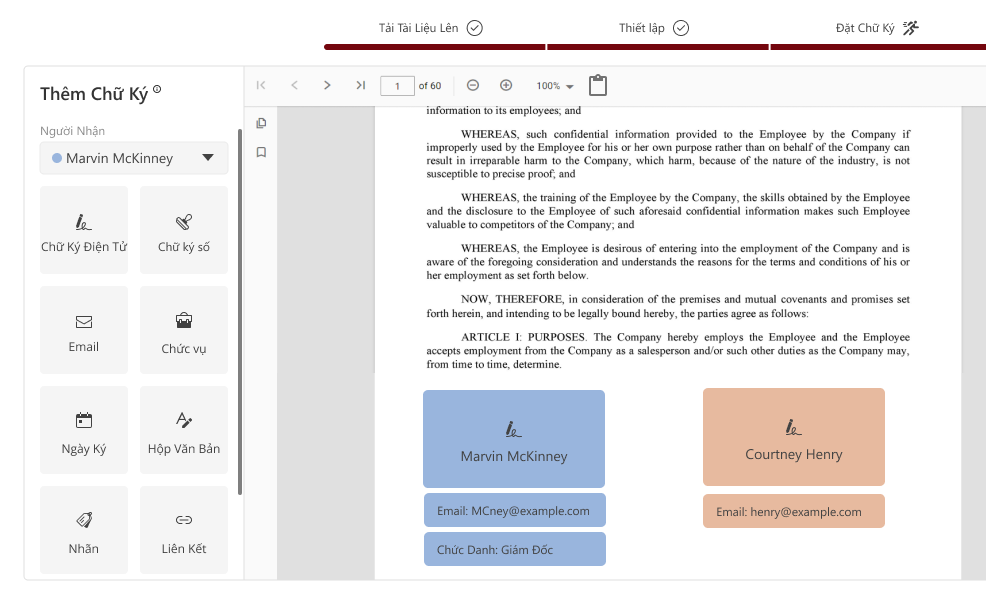Open the page thumbnails panel icon
The height and width of the screenshot is (596, 986).
[261, 123]
